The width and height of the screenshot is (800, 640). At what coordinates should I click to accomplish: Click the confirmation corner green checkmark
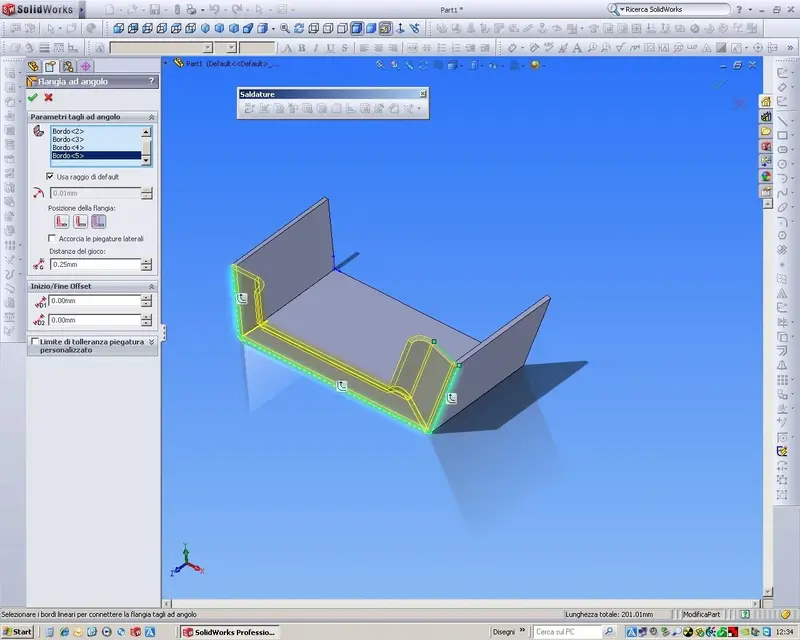pyautogui.click(x=719, y=85)
